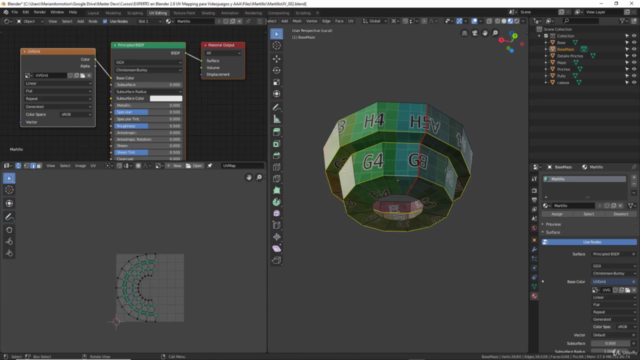Choose the Move tool in 3D viewport toolbar

[276, 59]
